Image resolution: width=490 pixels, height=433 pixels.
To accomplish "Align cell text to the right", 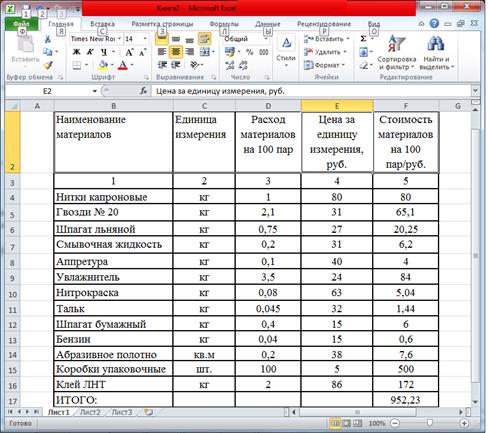I will [189, 52].
